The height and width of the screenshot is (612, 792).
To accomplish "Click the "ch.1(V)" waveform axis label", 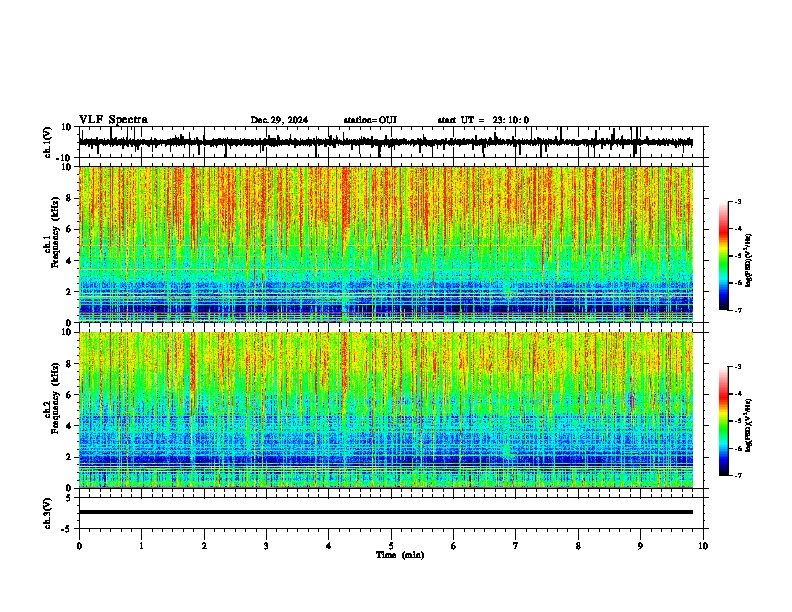I will click(48, 142).
